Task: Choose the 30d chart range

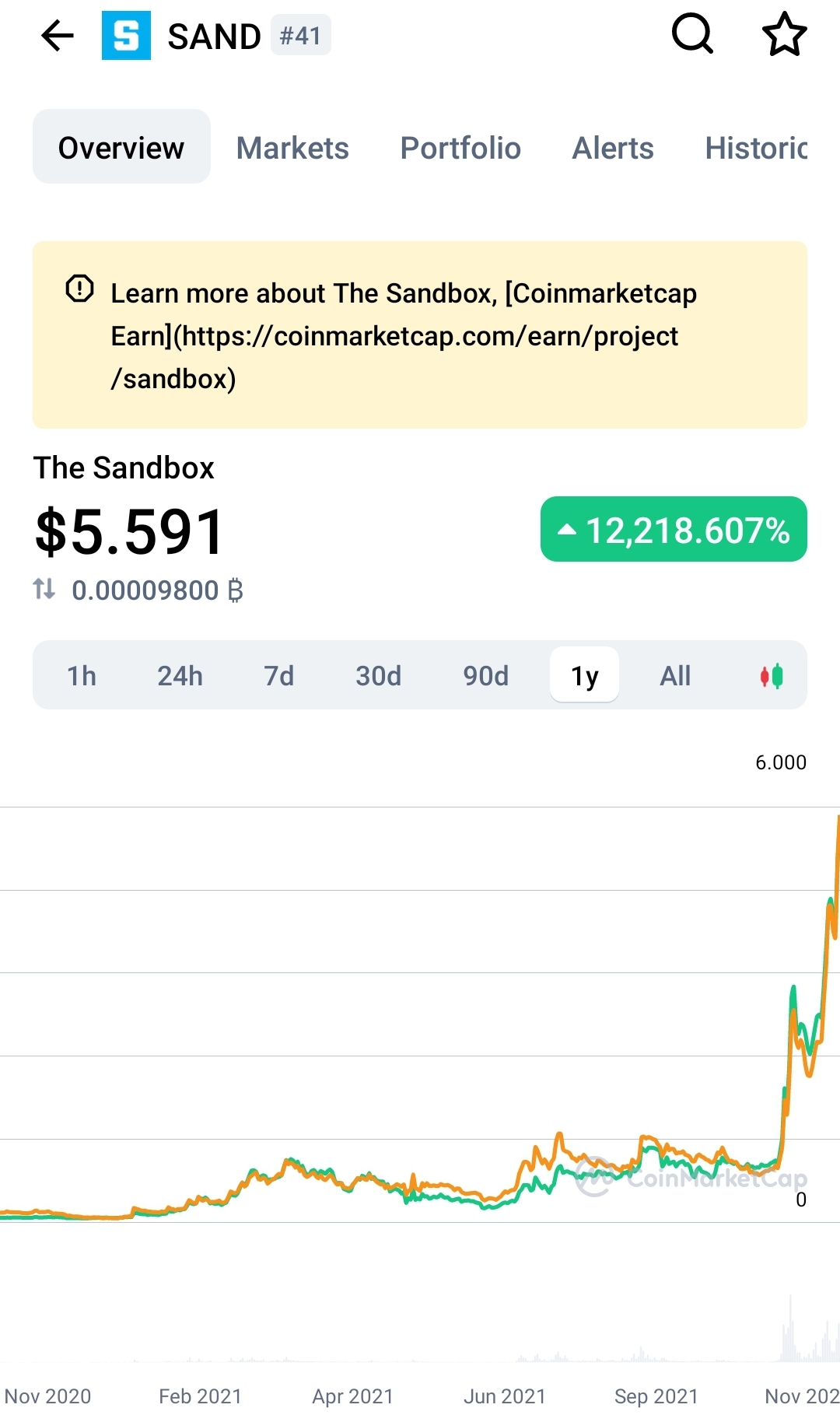Action: tap(378, 676)
